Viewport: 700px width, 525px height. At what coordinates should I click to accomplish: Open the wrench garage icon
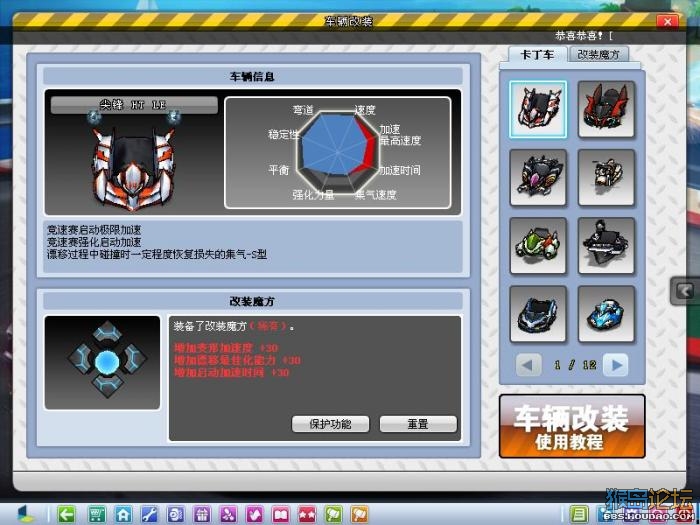(149, 515)
